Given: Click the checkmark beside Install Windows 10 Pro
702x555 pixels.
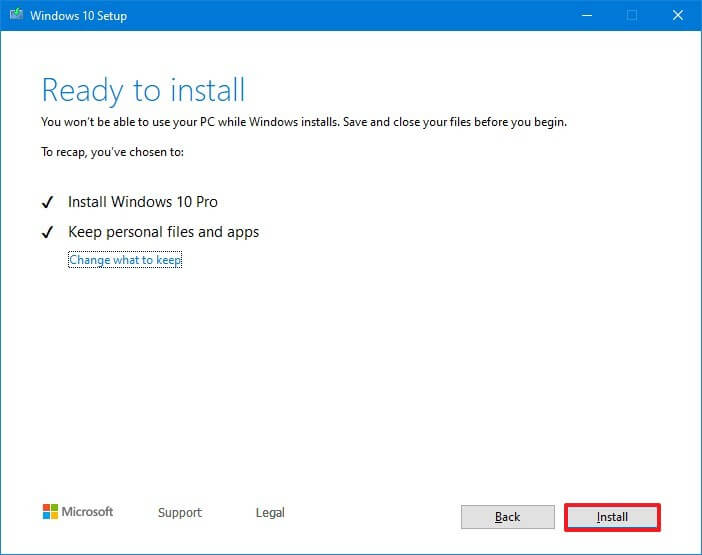Looking at the screenshot, I should (x=47, y=202).
